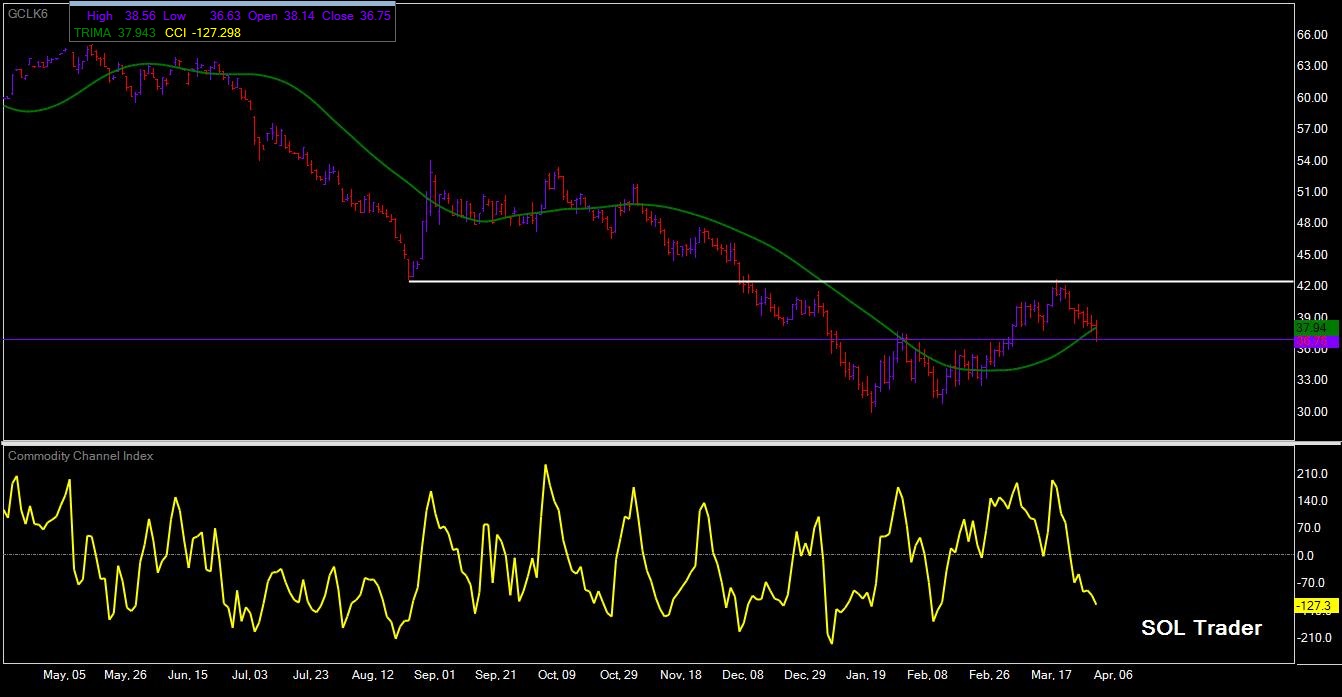Screen dimensions: 1342x697
Task: Click the Commodity Channel Index pane title
Action: click(81, 456)
